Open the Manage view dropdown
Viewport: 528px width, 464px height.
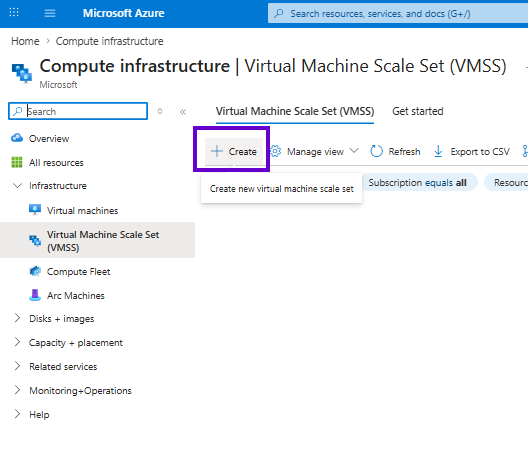point(314,152)
